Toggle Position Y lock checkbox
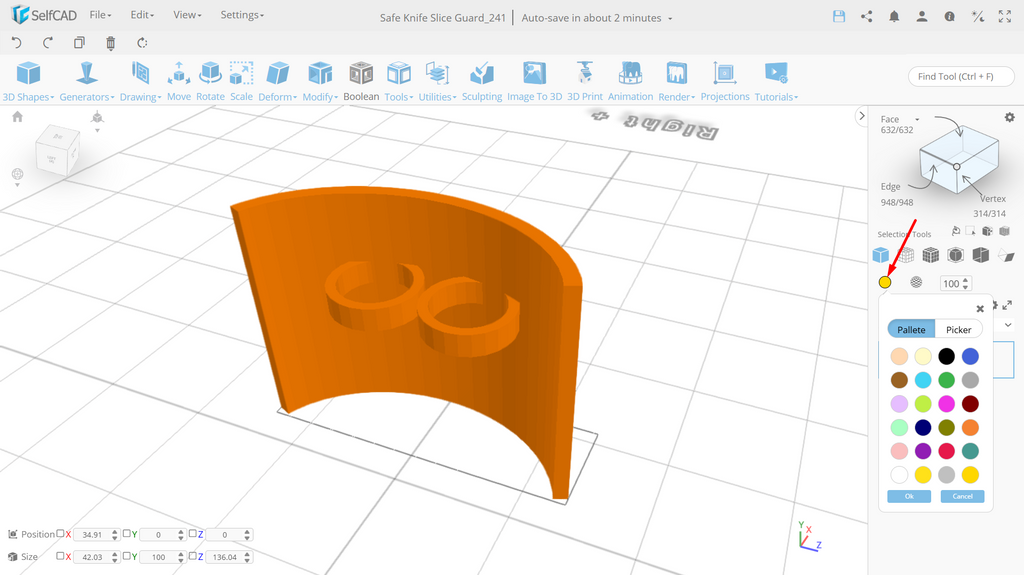1024x575 pixels. 127,533
